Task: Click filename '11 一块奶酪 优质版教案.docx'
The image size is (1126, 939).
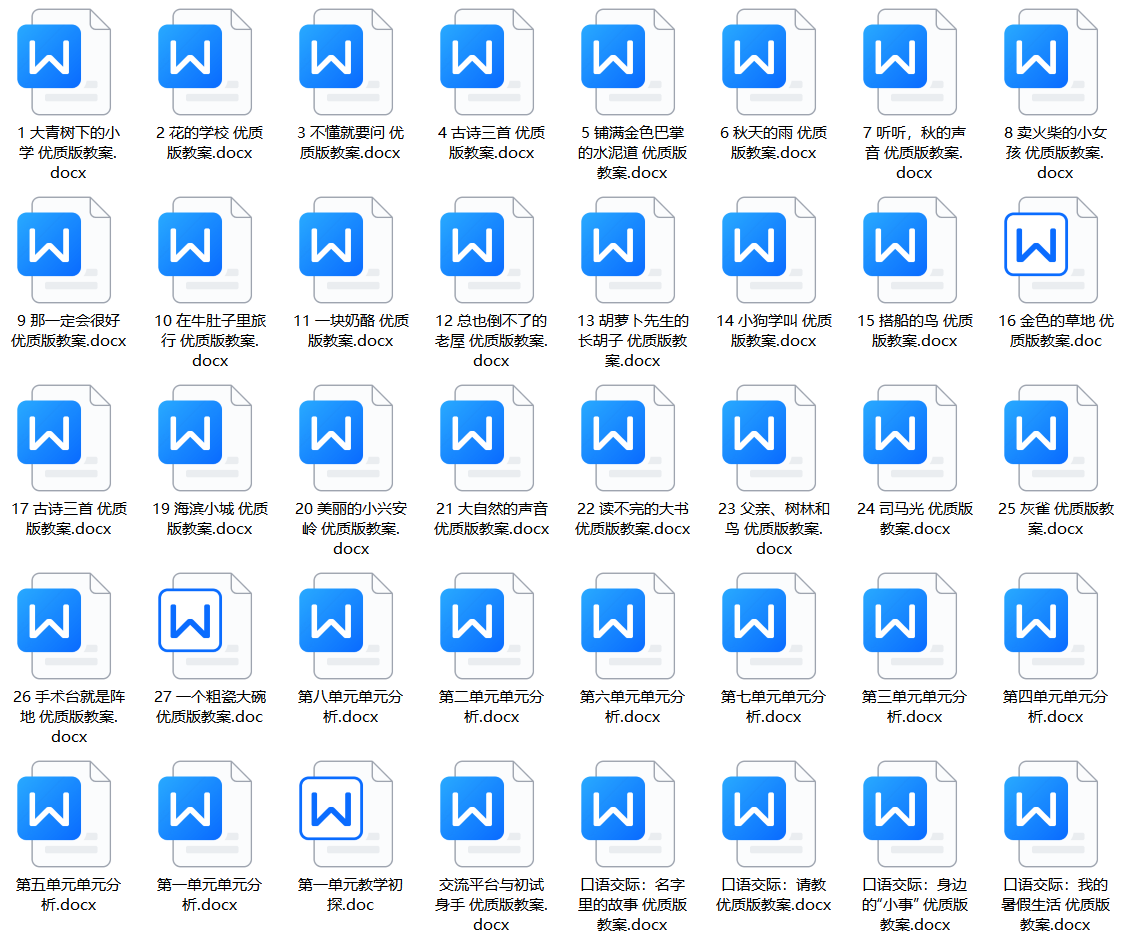Action: pos(350,331)
